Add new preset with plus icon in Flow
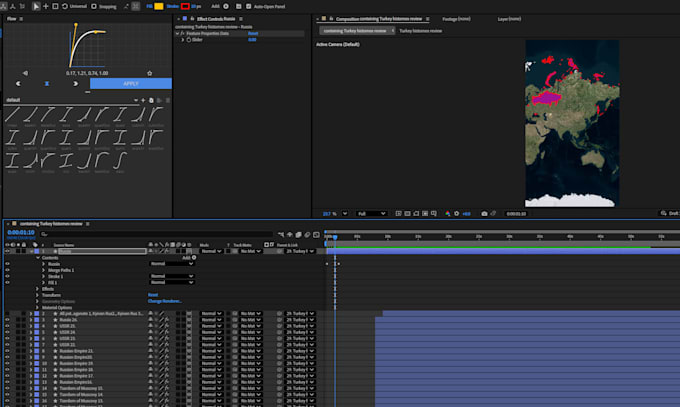The width and height of the screenshot is (680, 407). (143, 100)
